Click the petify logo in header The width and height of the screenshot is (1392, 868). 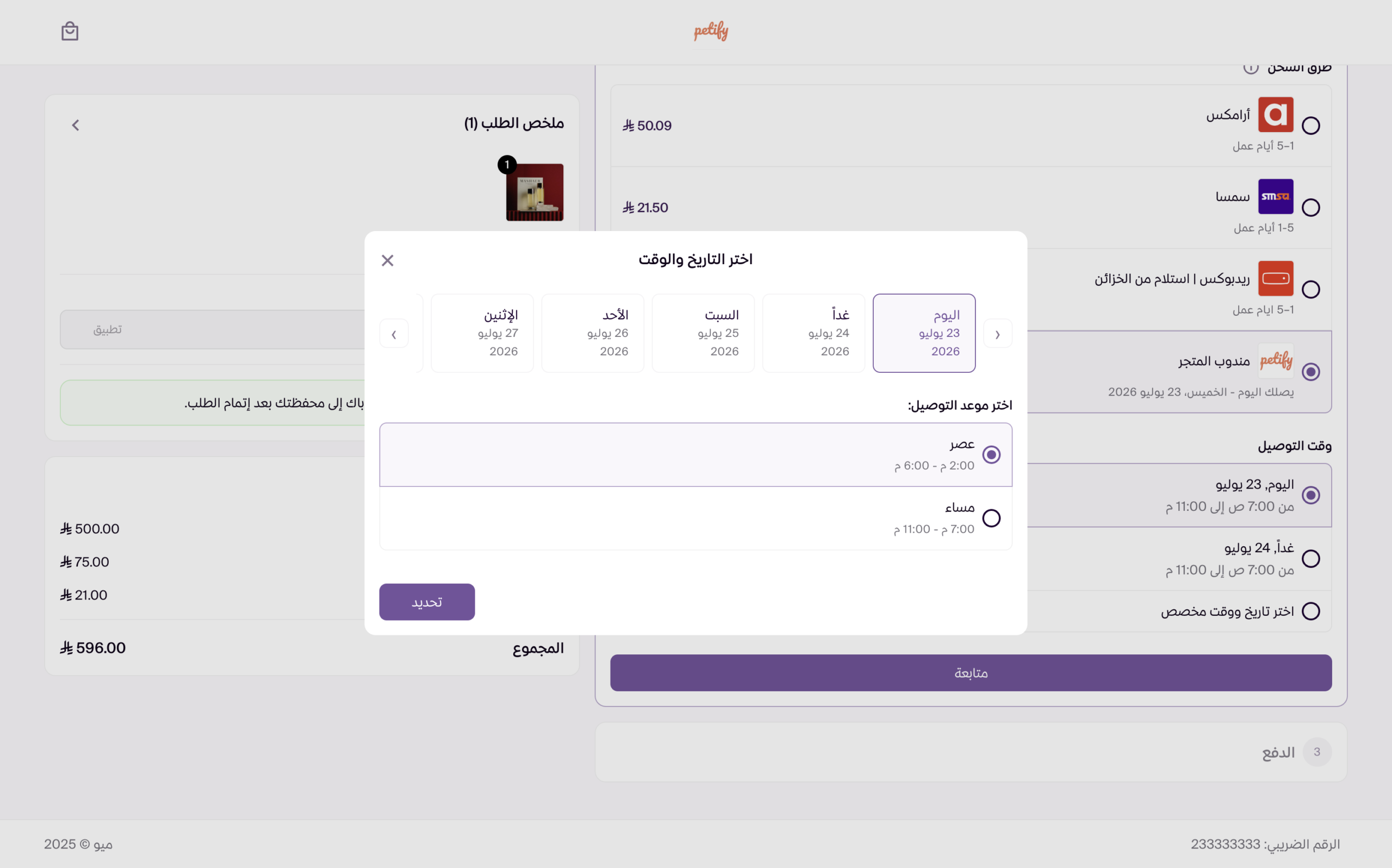[711, 31]
